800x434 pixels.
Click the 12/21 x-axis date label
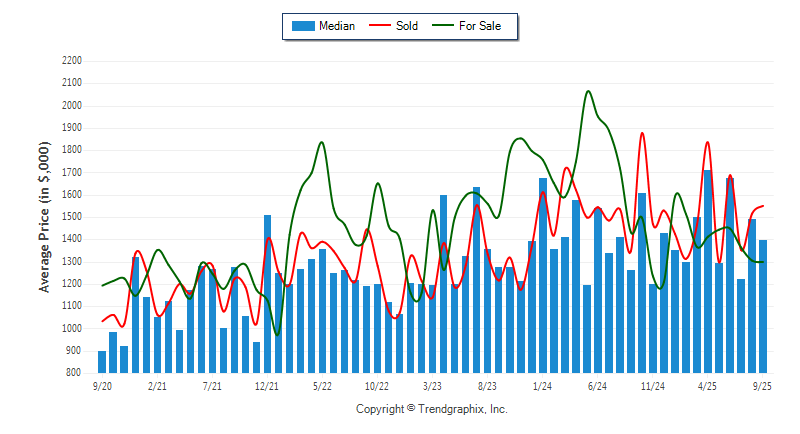click(267, 385)
